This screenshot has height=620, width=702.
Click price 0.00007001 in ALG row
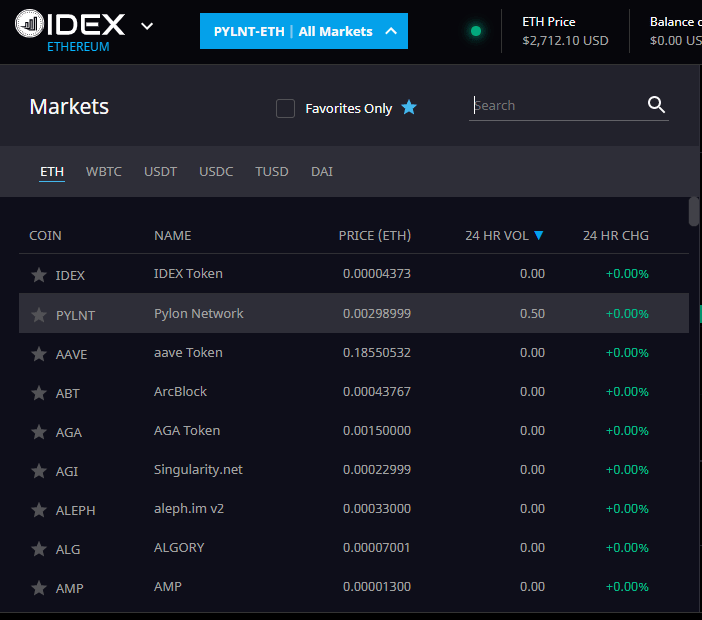click(377, 547)
